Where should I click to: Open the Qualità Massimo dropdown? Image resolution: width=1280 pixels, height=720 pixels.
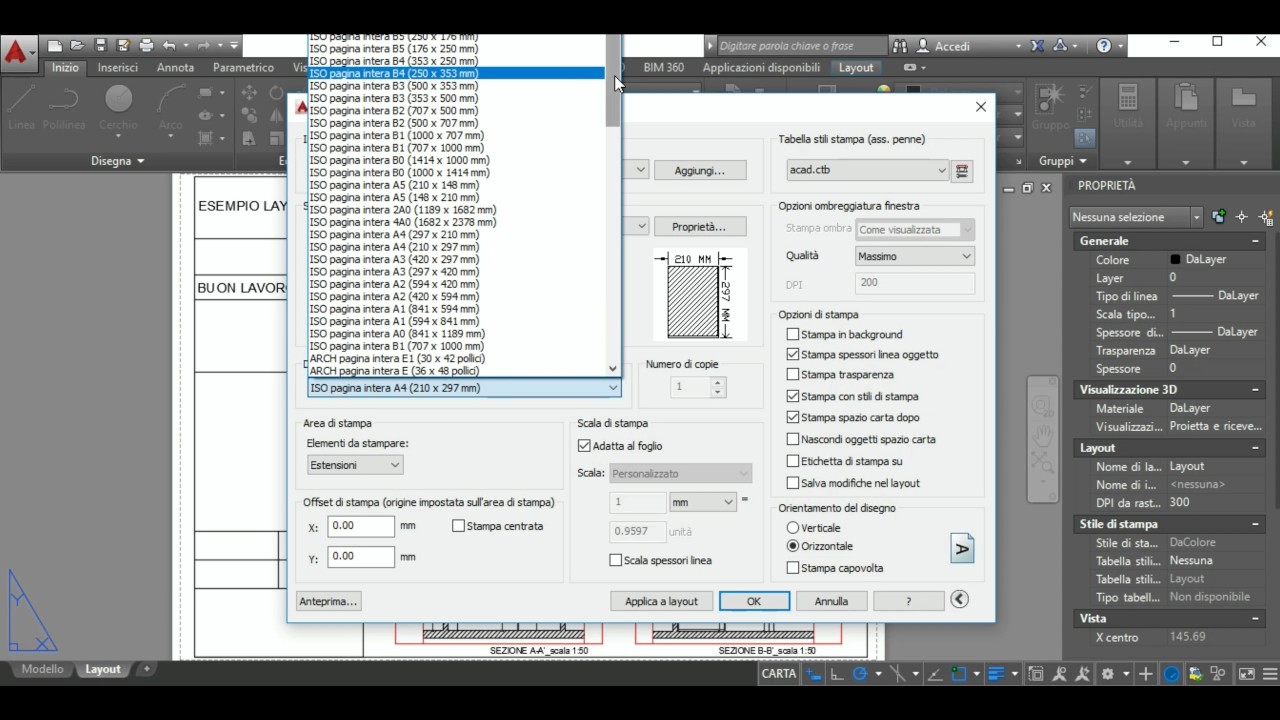pos(915,256)
